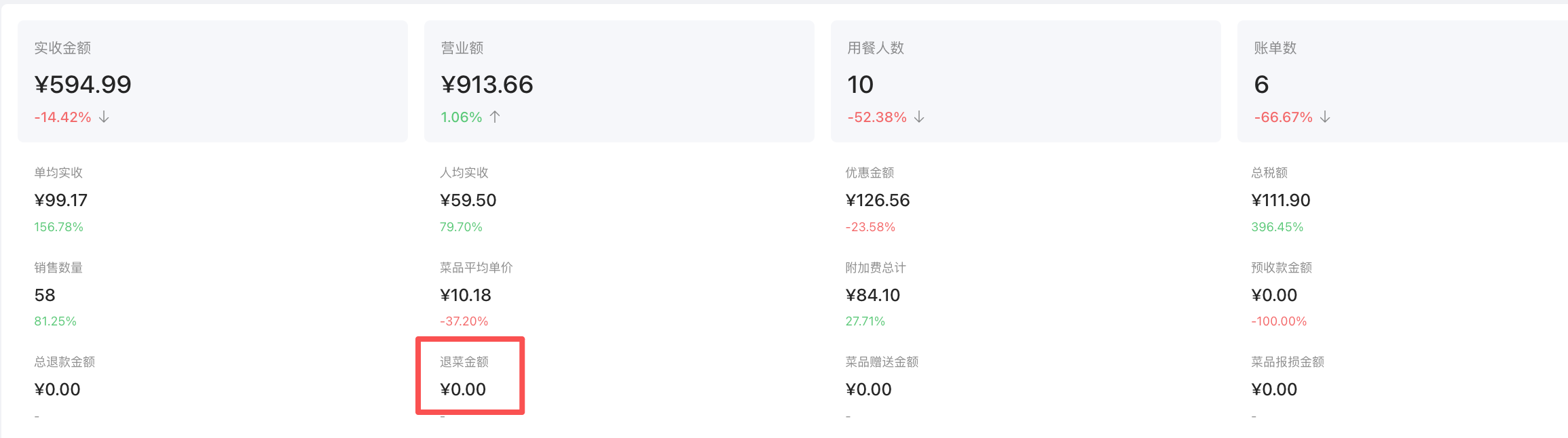Viewport: 1568px width, 438px height.
Task: Click the up arrow beside 1.06%
Action: 495,117
